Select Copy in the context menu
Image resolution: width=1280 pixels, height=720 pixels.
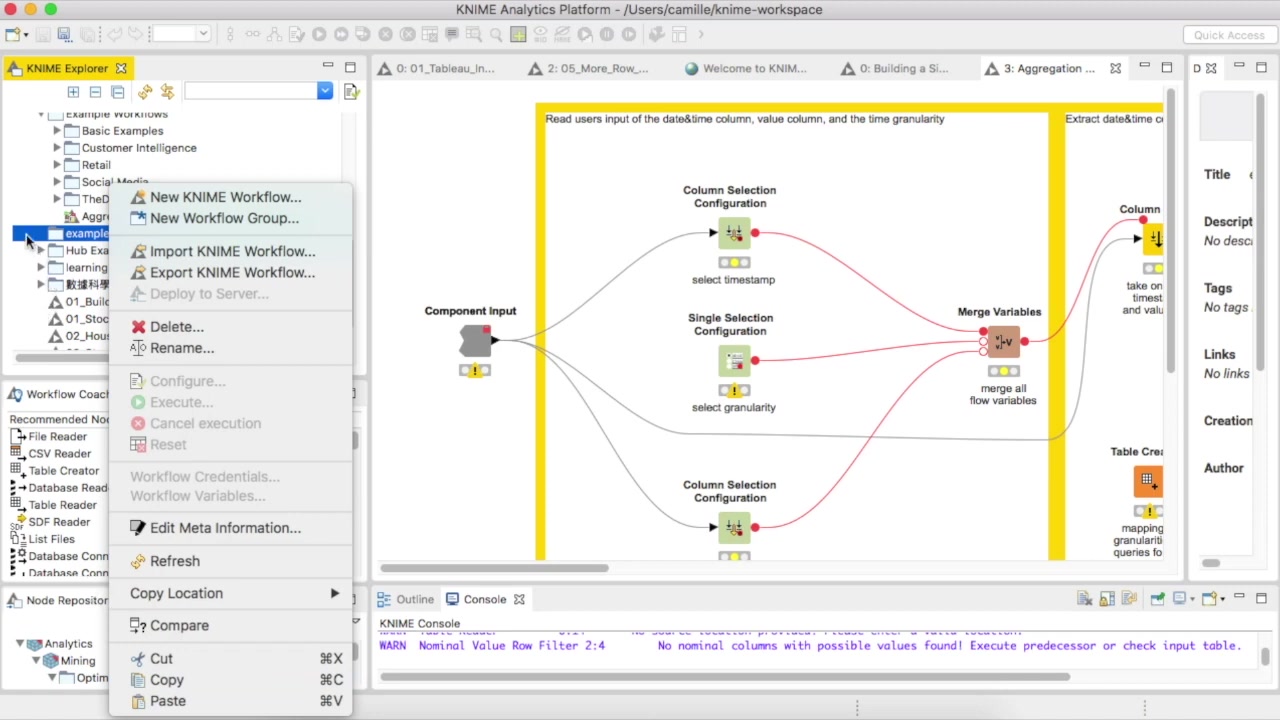coord(230,680)
